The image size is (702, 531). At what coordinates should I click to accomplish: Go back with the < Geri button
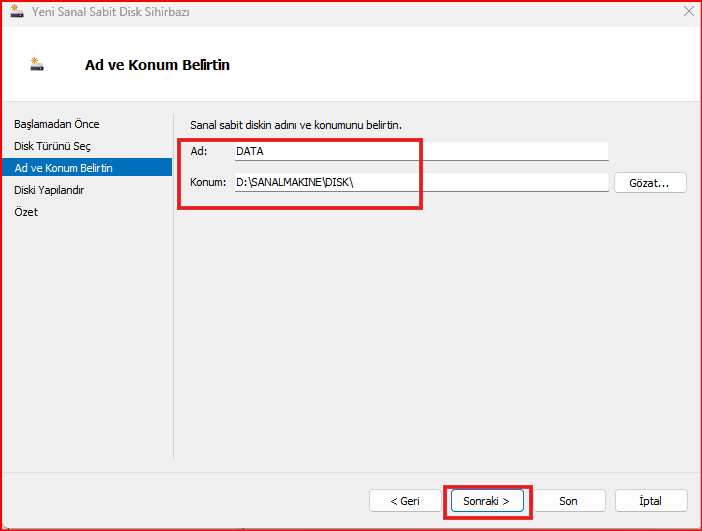point(403,501)
